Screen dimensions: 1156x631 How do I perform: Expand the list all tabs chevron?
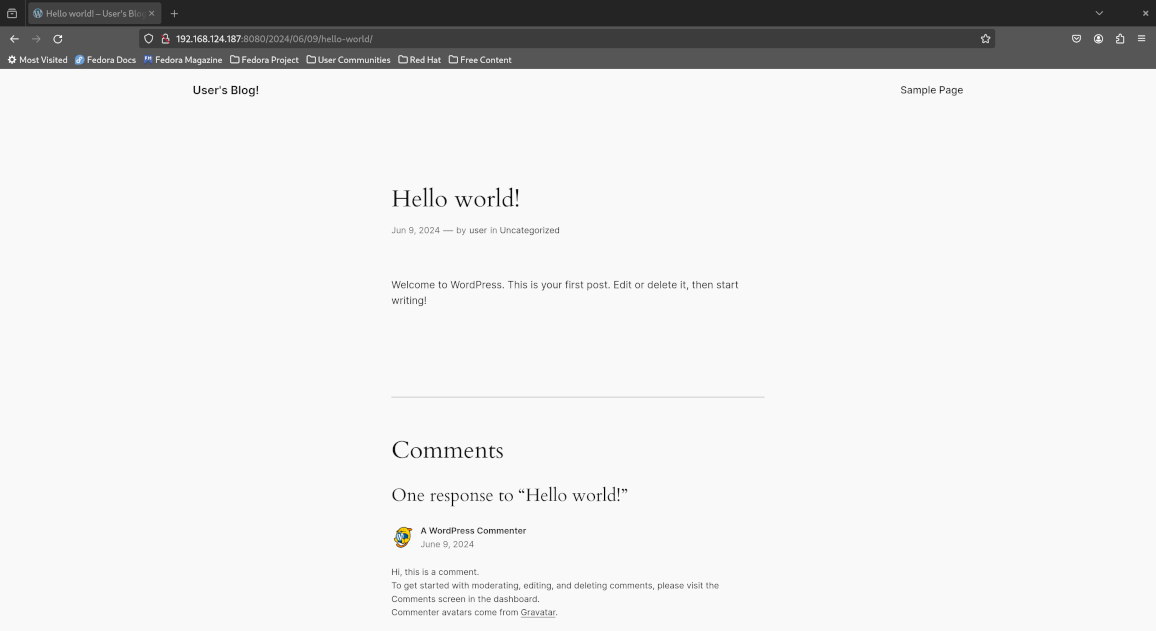(x=1099, y=13)
